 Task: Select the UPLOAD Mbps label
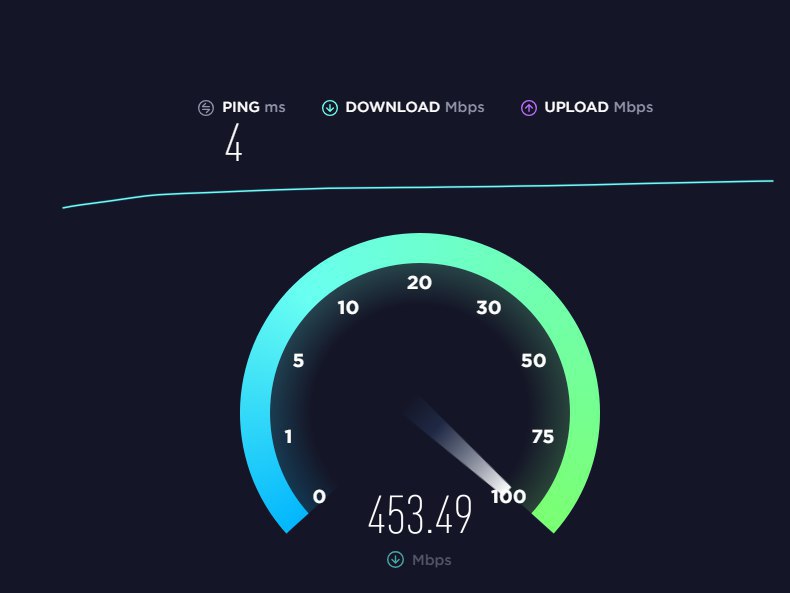click(x=599, y=107)
